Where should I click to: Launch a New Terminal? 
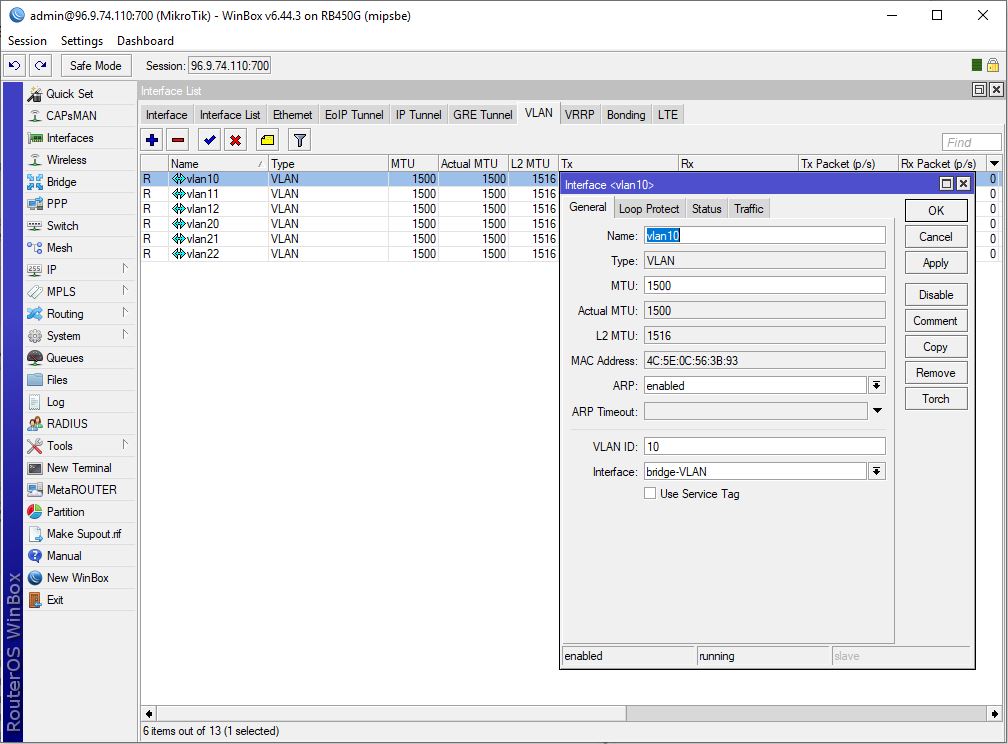(x=78, y=467)
